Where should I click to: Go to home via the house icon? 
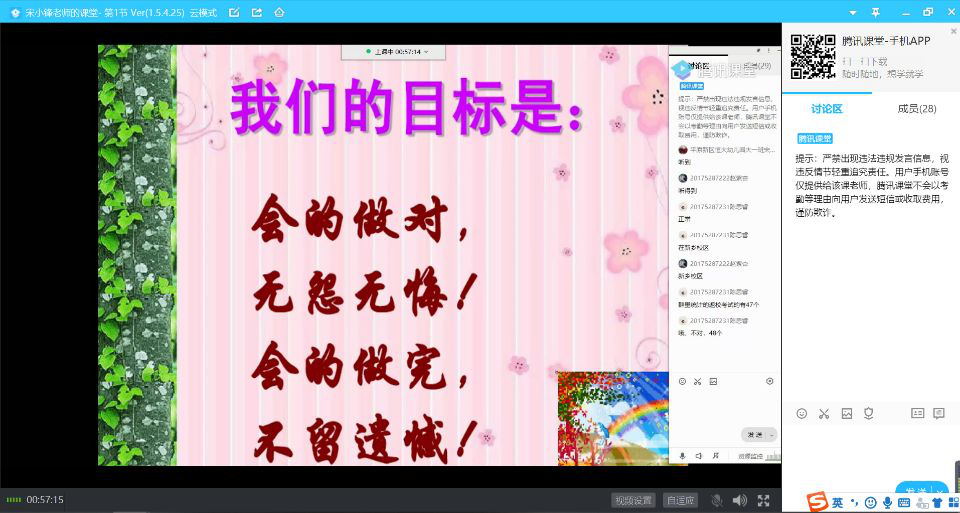point(279,12)
